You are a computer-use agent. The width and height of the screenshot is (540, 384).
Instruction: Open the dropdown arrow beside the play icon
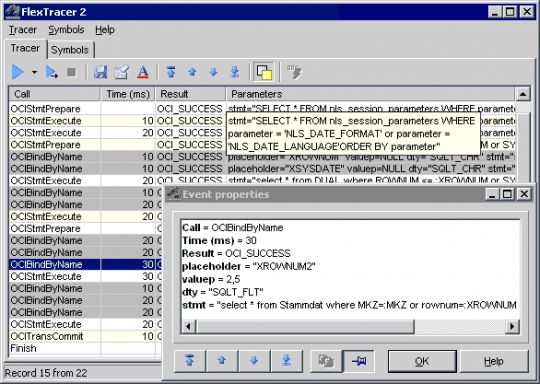34,72
